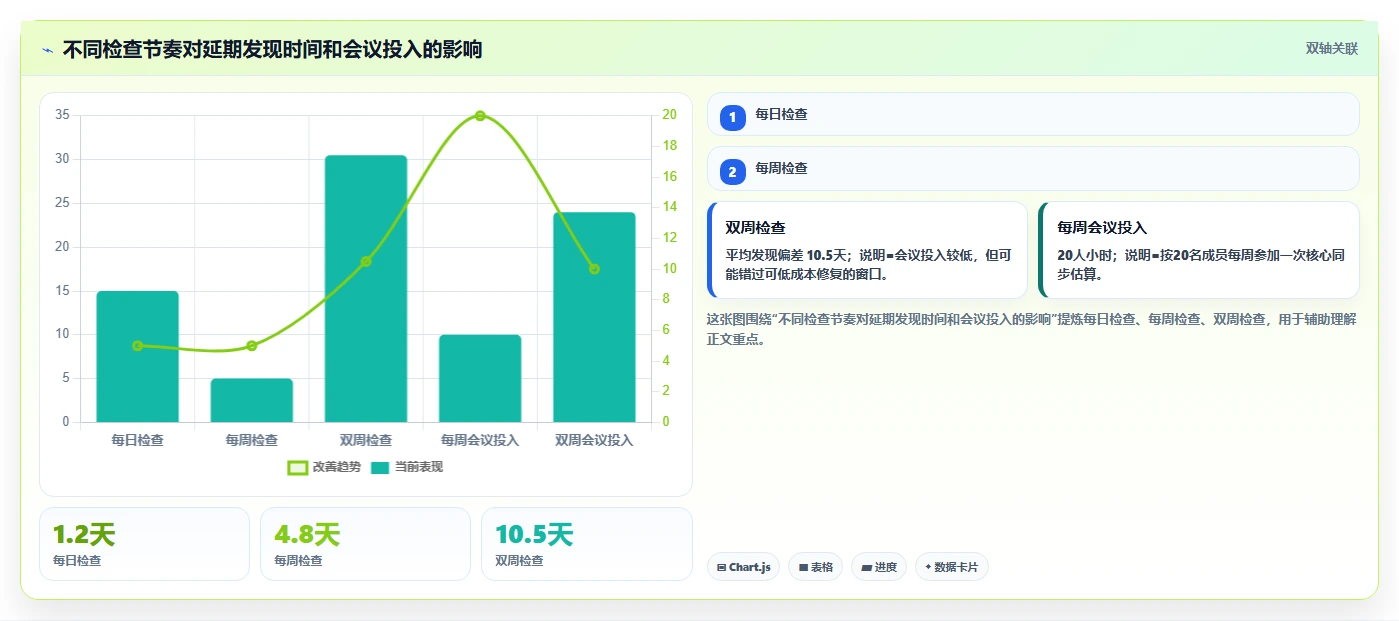Click the Chart.js tag chip

(743, 567)
